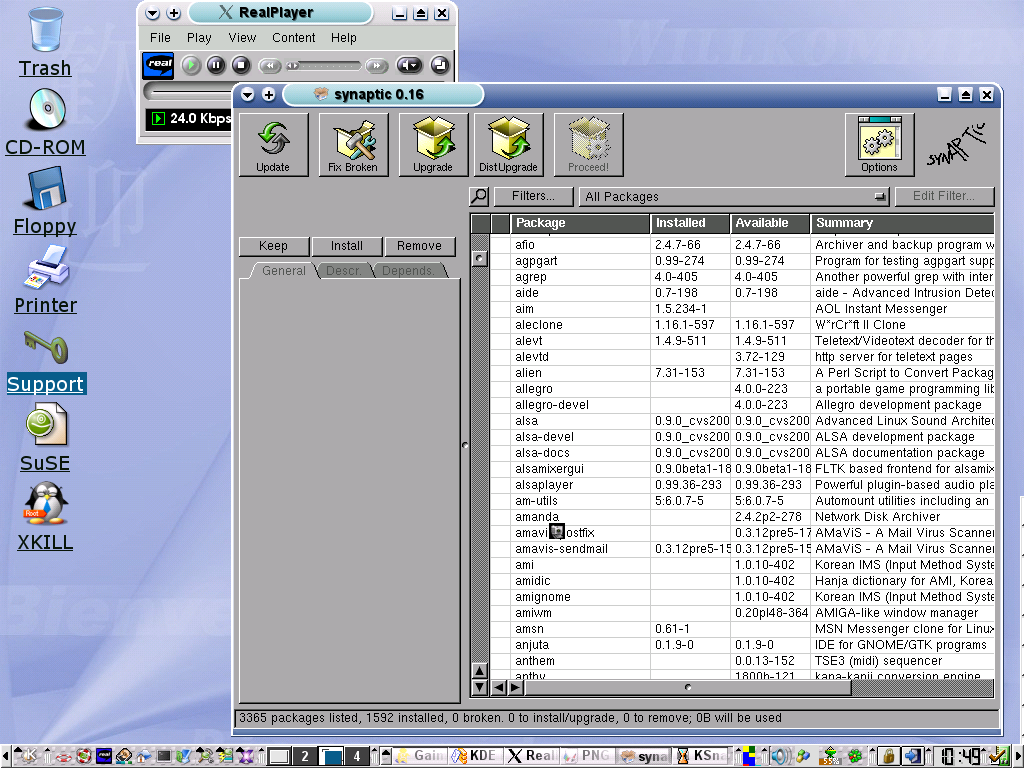This screenshot has width=1024, height=768.
Task: Click the rewind button in RealPlayer
Action: [x=270, y=65]
